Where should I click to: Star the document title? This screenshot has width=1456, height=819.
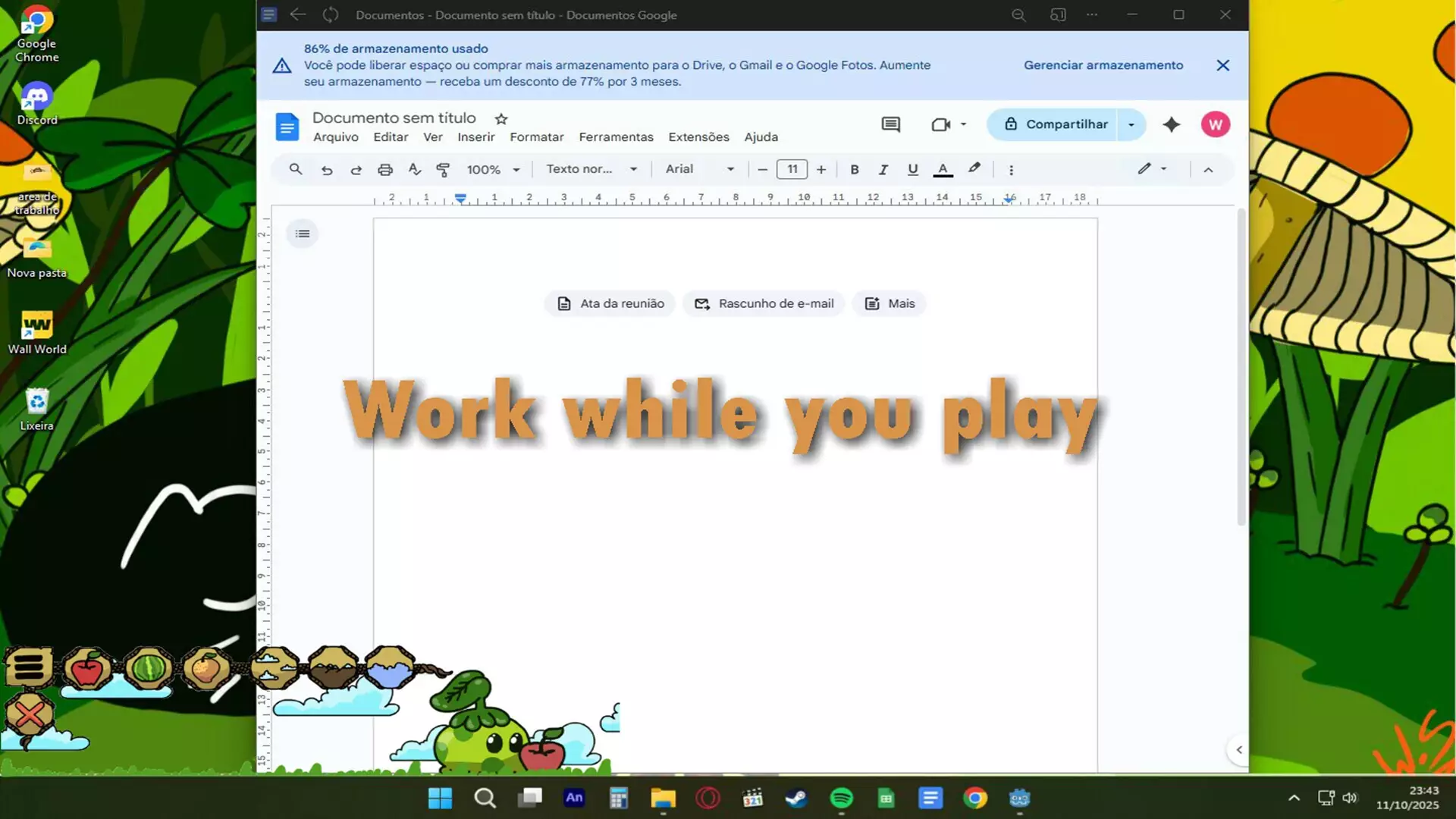click(x=501, y=118)
